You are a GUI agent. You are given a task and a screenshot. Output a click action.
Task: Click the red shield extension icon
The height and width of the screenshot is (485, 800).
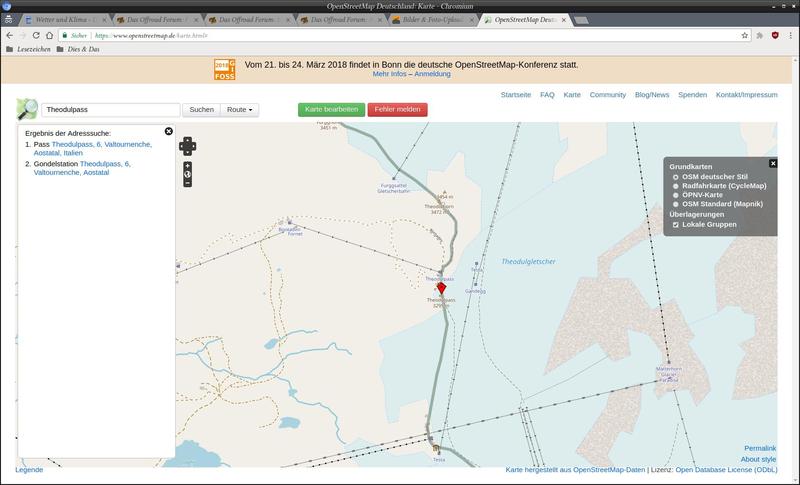click(775, 35)
